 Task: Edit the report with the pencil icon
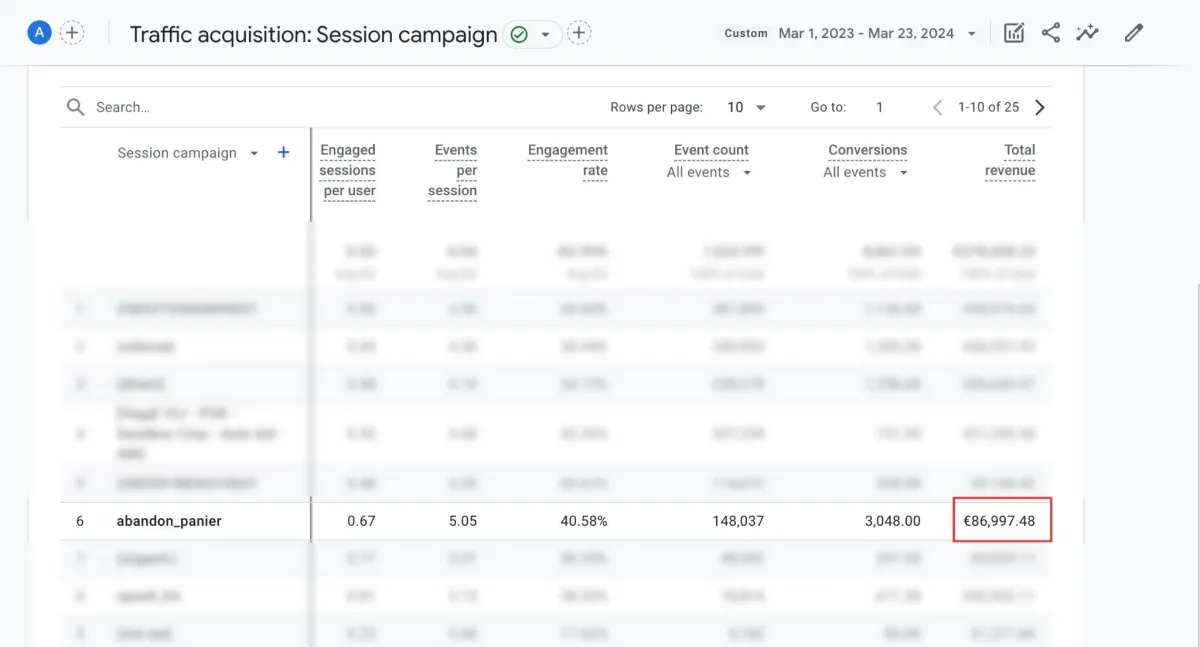[1133, 33]
